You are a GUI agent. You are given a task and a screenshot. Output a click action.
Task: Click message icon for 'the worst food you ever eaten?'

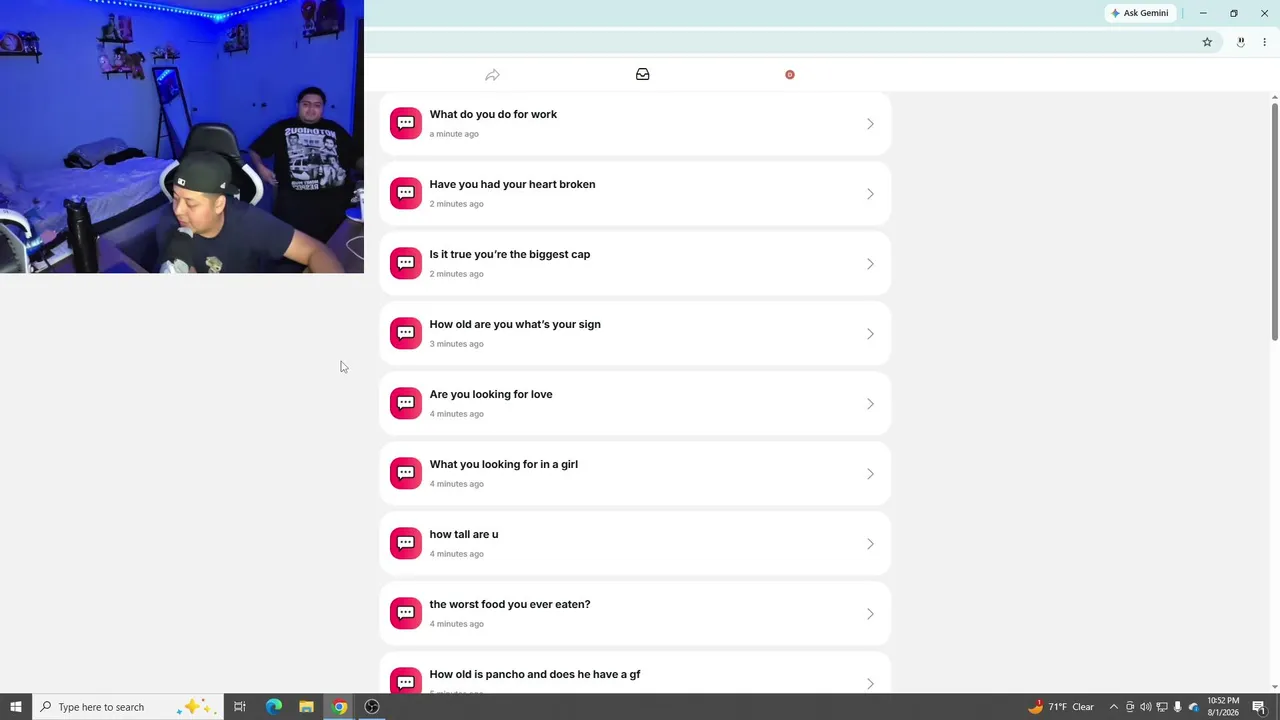pyautogui.click(x=406, y=613)
